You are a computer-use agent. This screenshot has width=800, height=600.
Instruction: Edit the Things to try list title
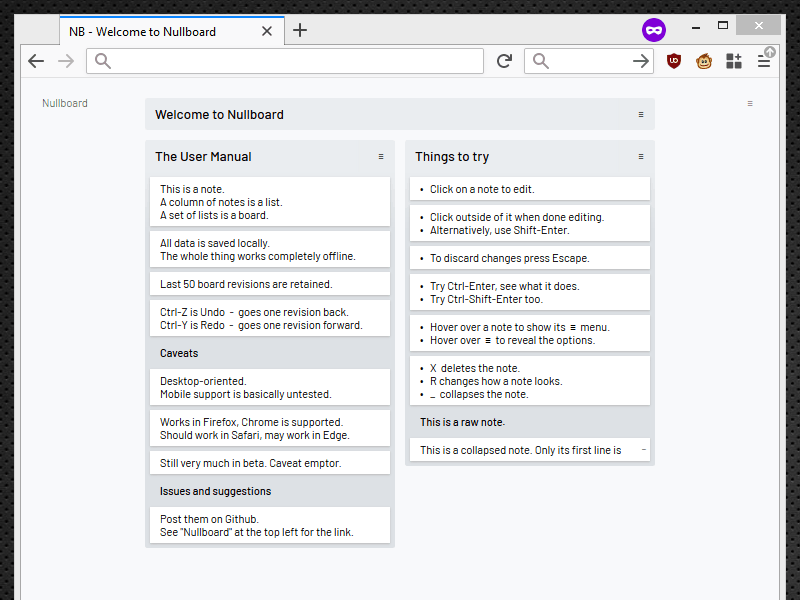coord(452,157)
